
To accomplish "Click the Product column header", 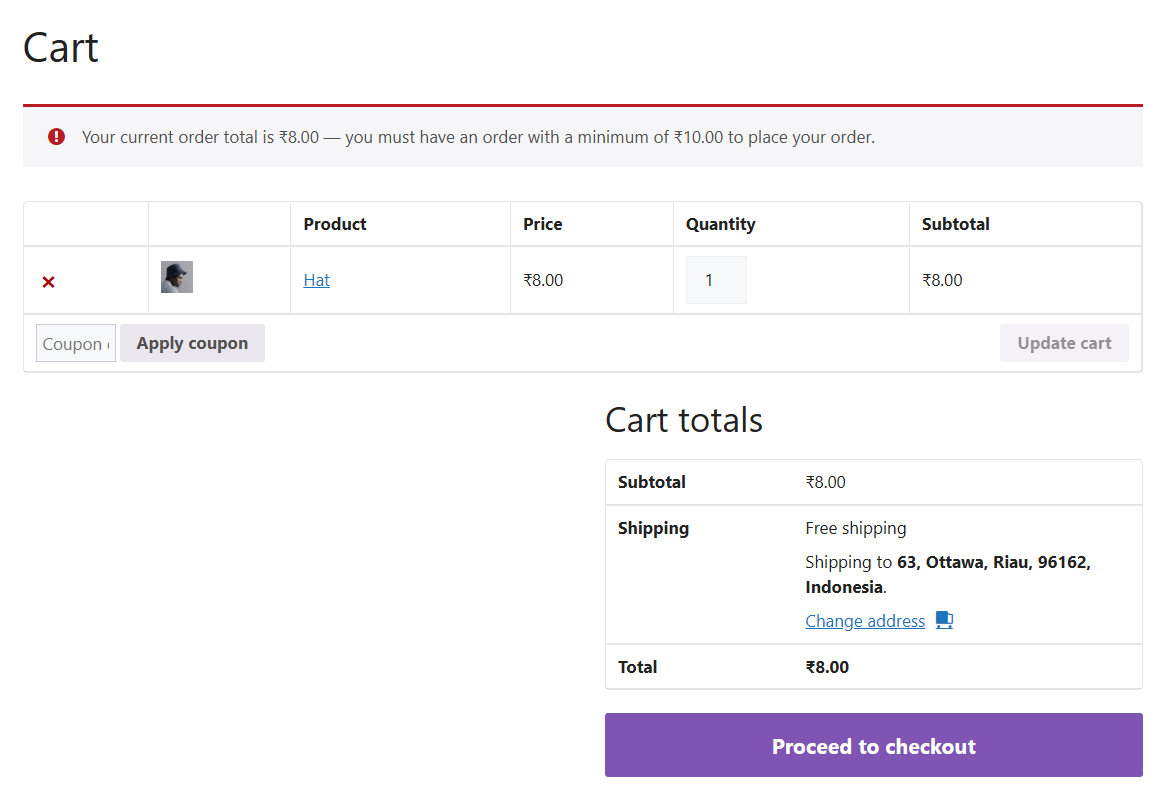I will point(335,224).
